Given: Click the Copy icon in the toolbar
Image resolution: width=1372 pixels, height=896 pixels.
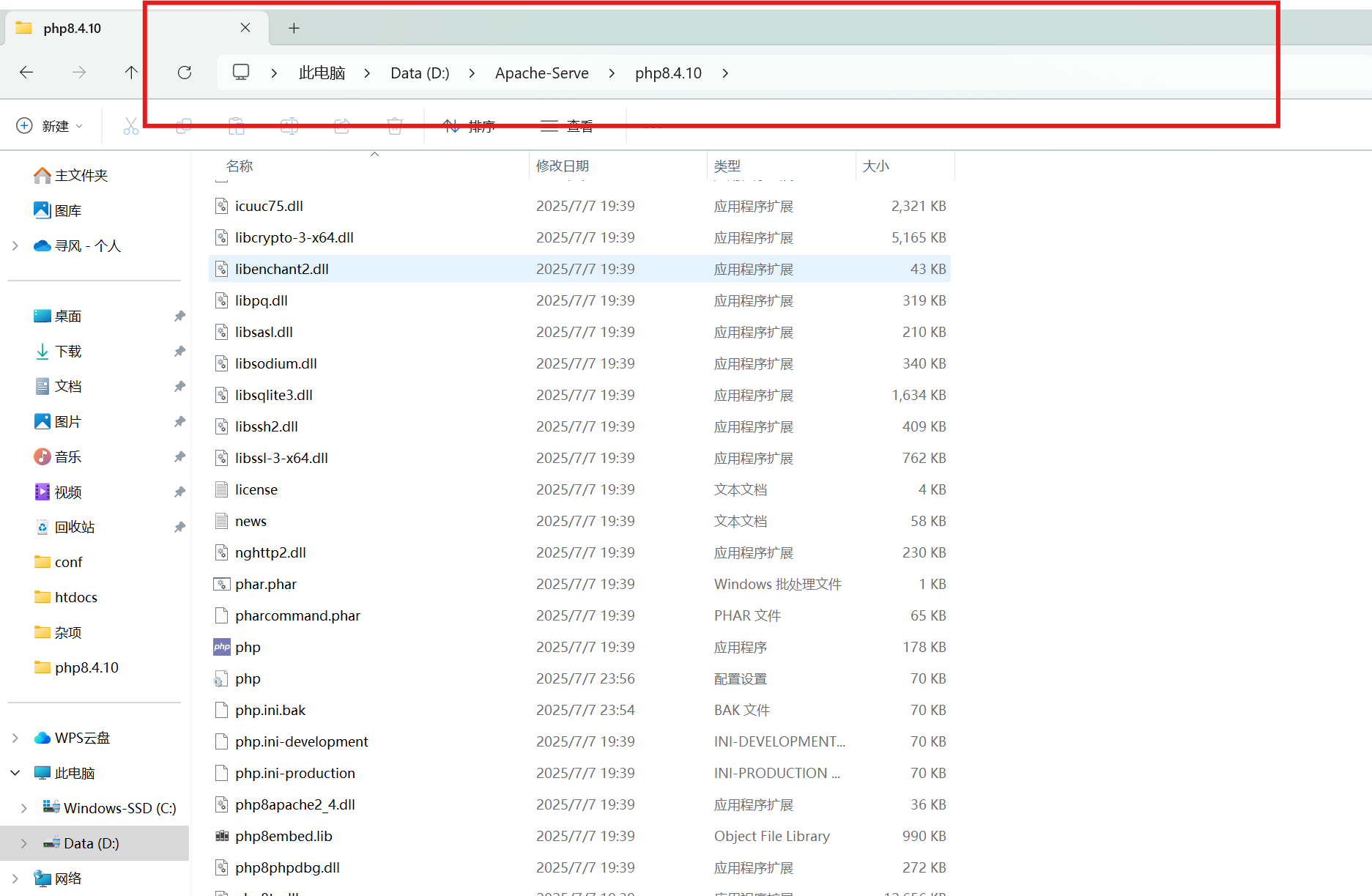Looking at the screenshot, I should [184, 125].
